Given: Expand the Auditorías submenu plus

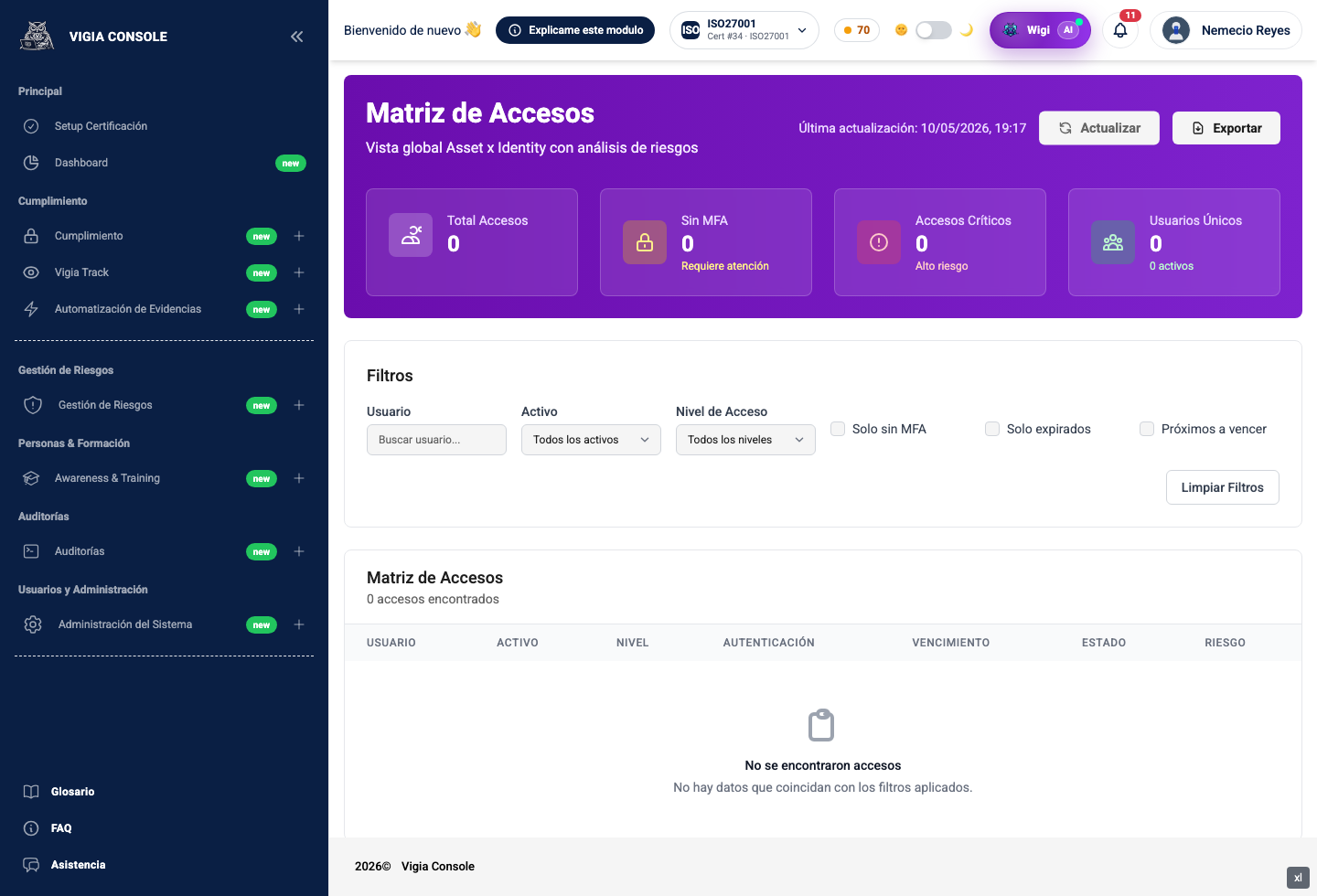Looking at the screenshot, I should 299,551.
